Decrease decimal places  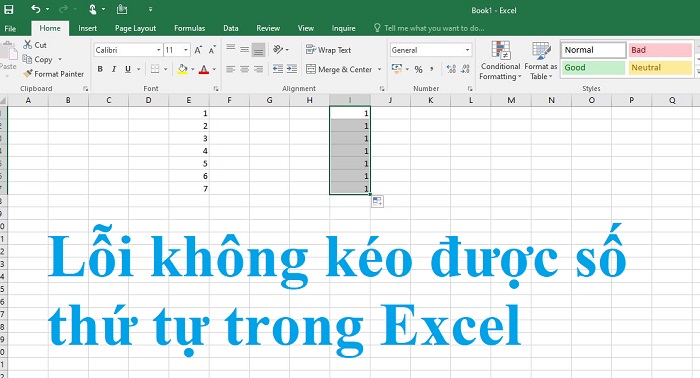point(466,69)
